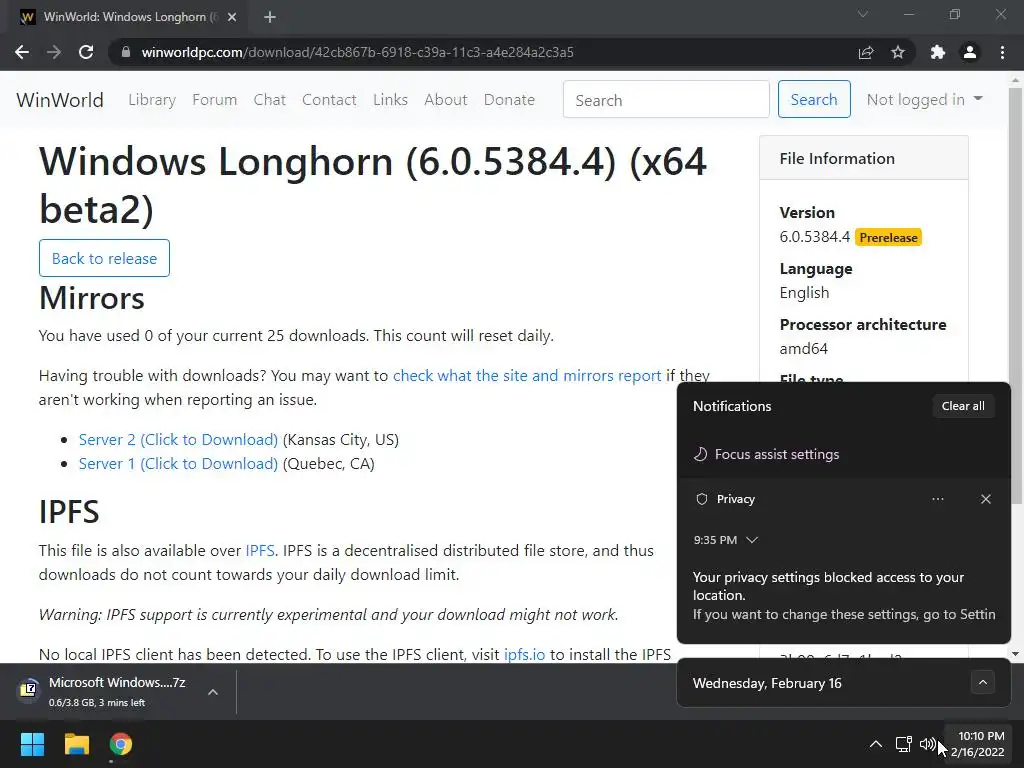Open check what the site and mirrors report
Image resolution: width=1024 pixels, height=768 pixels.
click(x=527, y=376)
